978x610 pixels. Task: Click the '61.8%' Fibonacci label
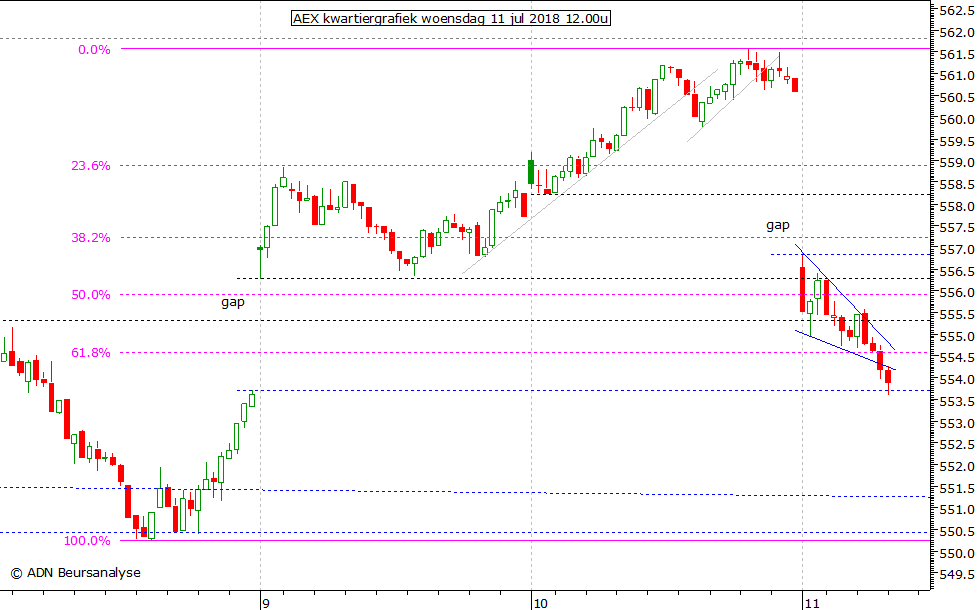pyautogui.click(x=90, y=352)
